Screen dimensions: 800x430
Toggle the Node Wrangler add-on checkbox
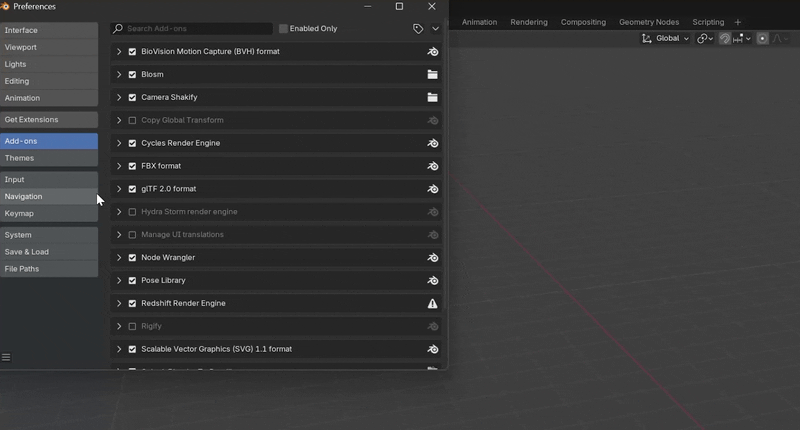pos(132,258)
